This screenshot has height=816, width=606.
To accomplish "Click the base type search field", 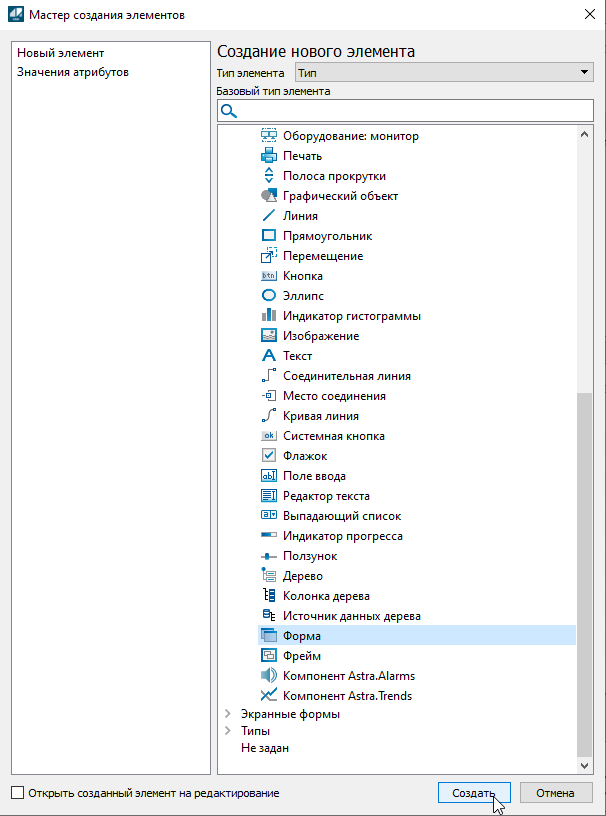I will [x=410, y=111].
